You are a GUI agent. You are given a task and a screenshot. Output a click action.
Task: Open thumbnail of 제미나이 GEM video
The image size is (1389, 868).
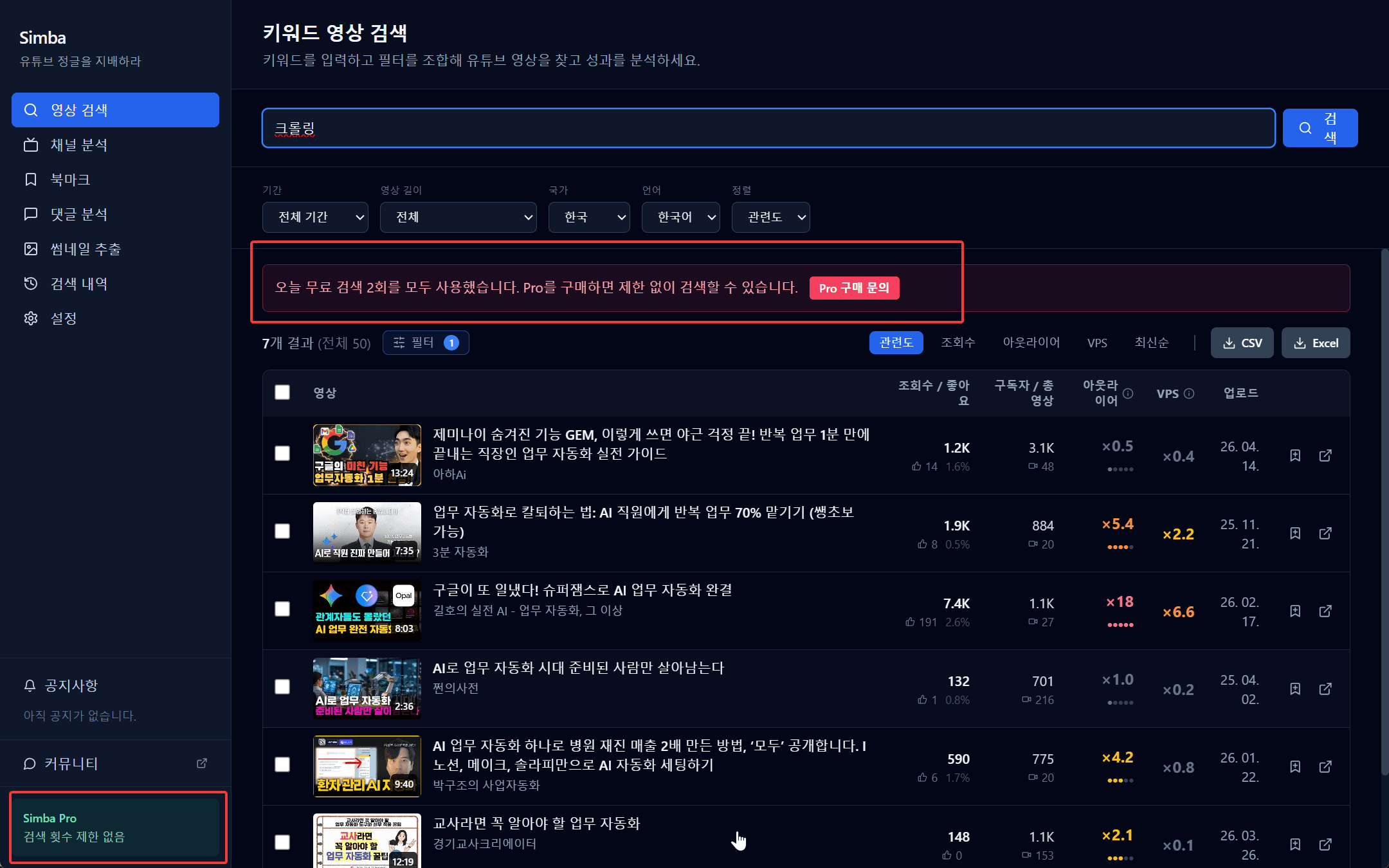[367, 455]
